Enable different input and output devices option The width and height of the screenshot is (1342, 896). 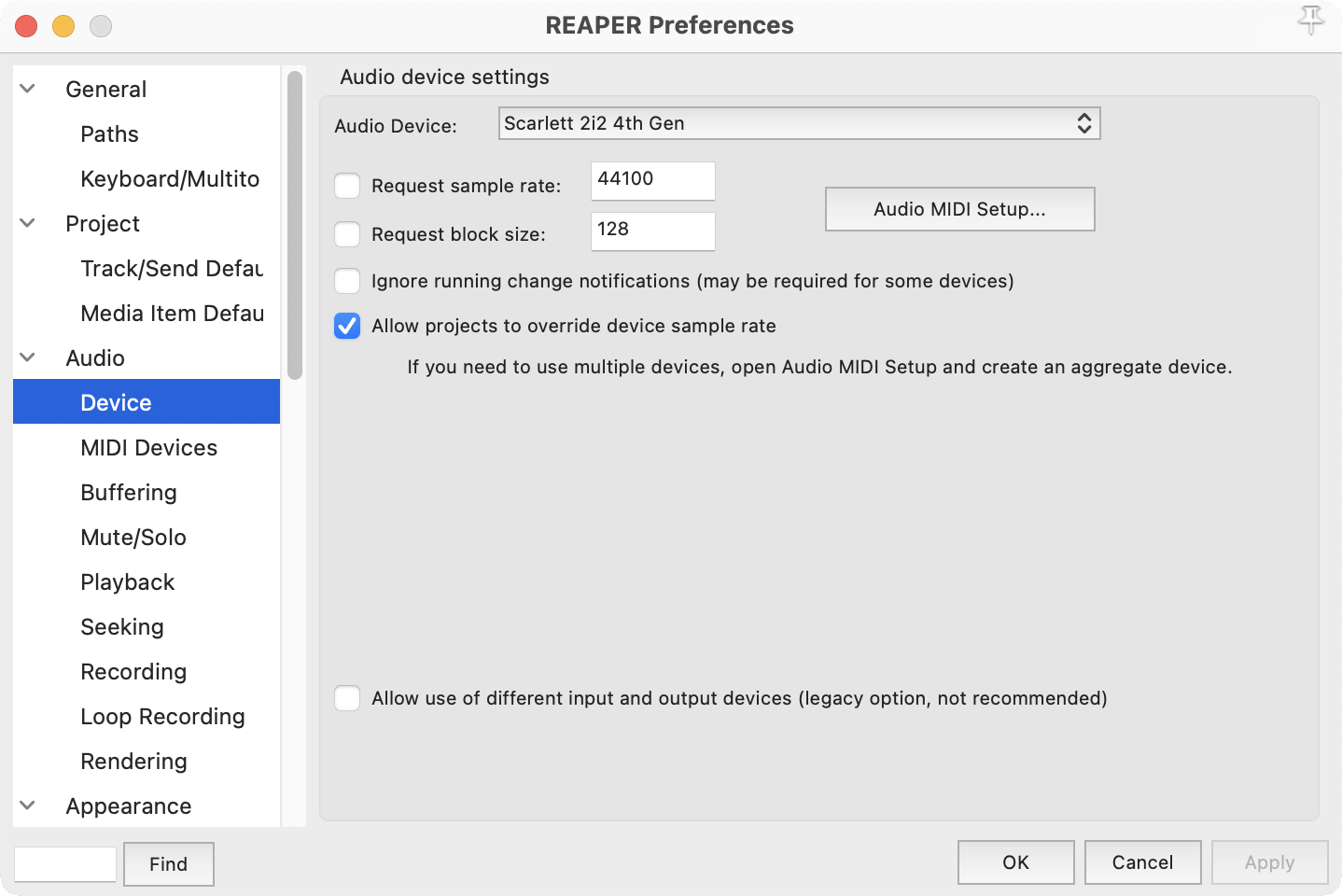[x=347, y=698]
